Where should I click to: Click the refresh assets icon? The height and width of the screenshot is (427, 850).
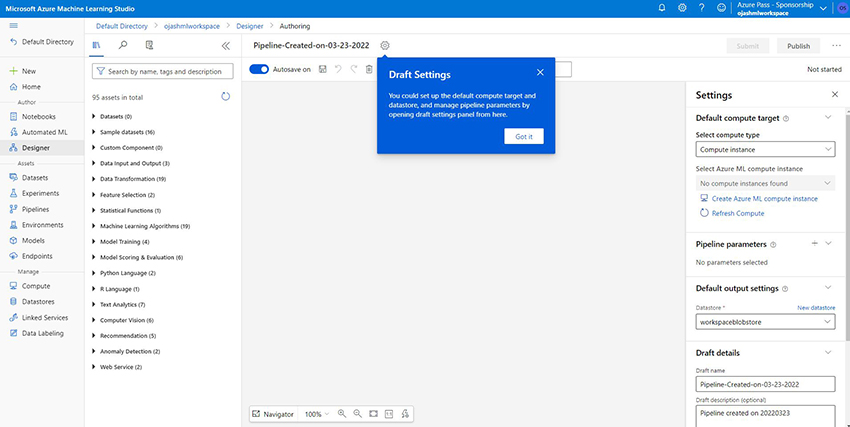point(225,97)
